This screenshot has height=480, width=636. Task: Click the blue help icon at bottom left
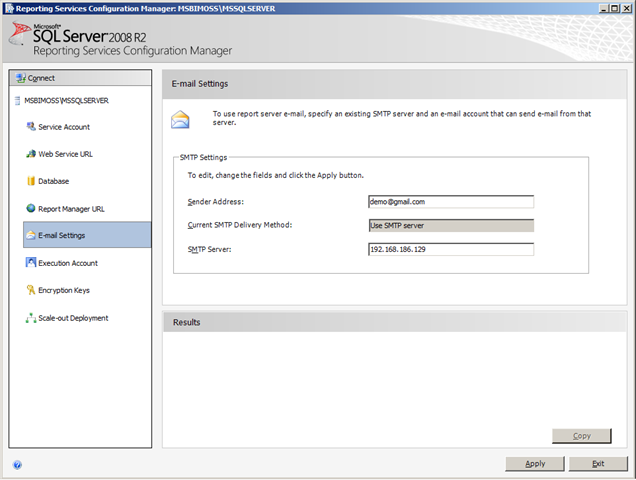(17, 465)
